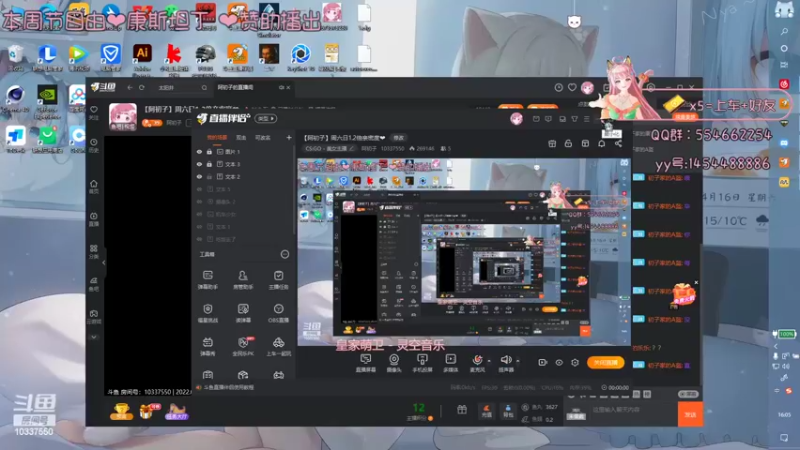Viewport: 800px width, 450px height.
Task: Show the hidden 文本 5 source layer
Action: click(199, 189)
